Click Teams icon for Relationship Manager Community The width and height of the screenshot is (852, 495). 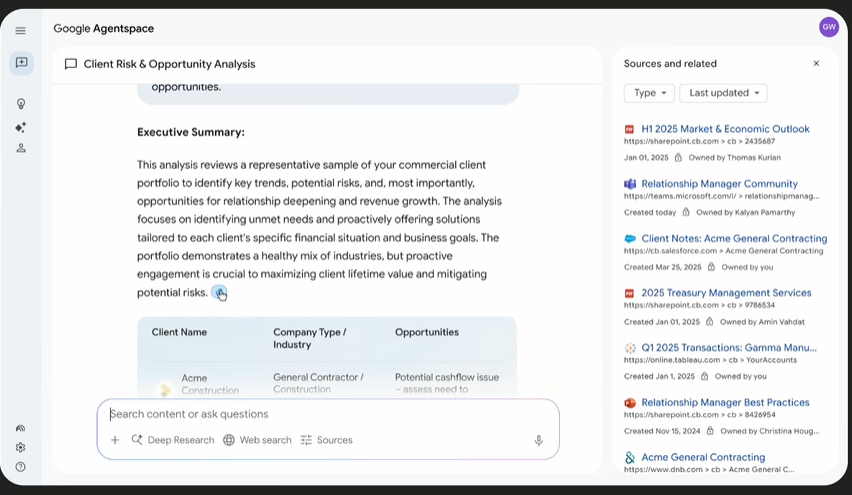pos(630,184)
